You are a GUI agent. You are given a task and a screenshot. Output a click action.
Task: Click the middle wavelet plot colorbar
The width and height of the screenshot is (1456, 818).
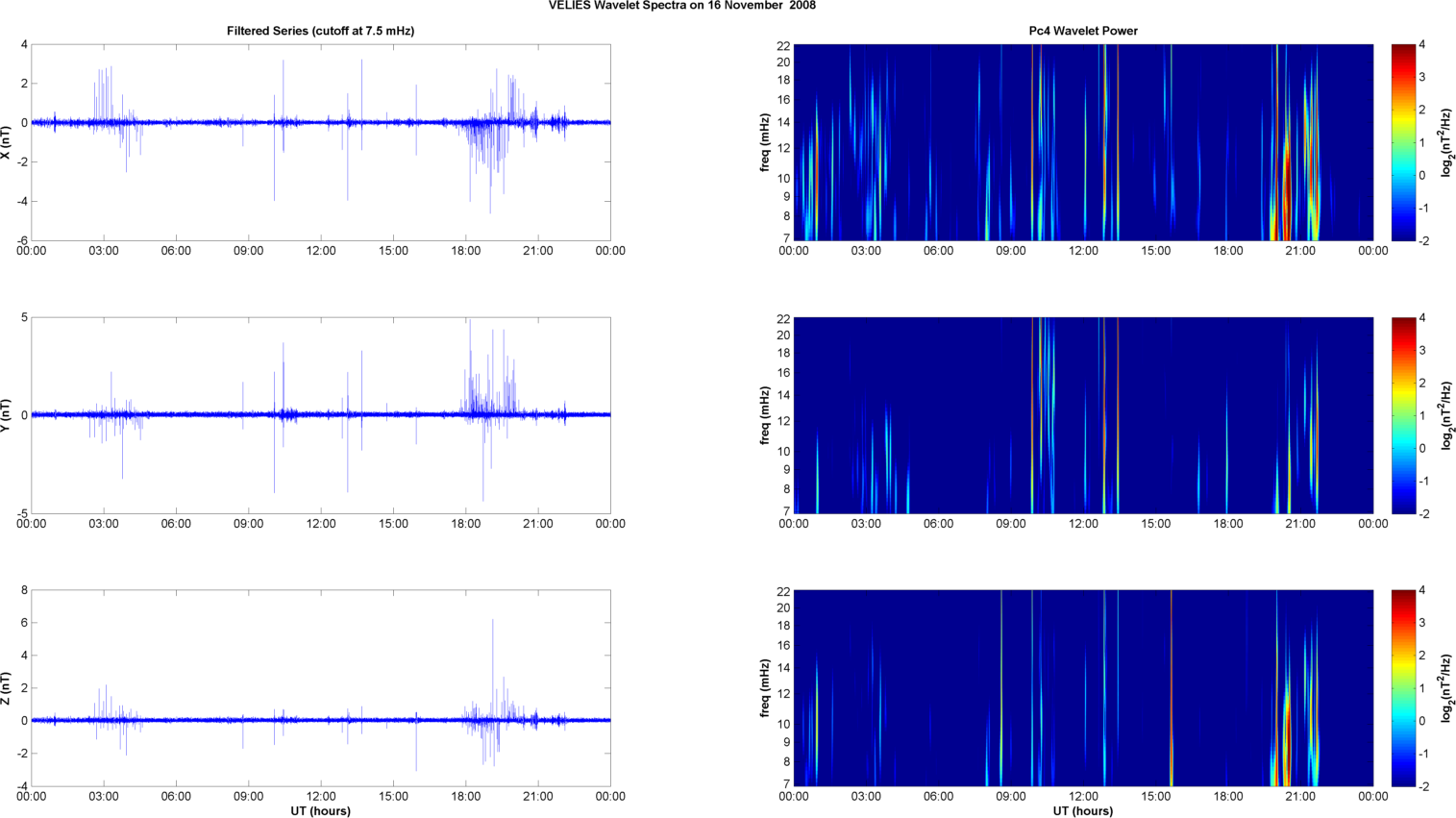pyautogui.click(x=1403, y=415)
